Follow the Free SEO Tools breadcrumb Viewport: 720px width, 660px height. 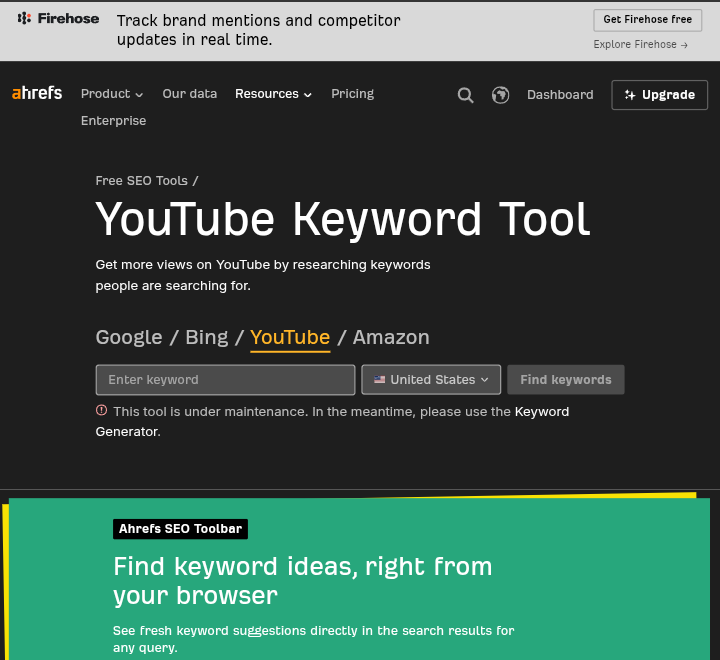(141, 181)
